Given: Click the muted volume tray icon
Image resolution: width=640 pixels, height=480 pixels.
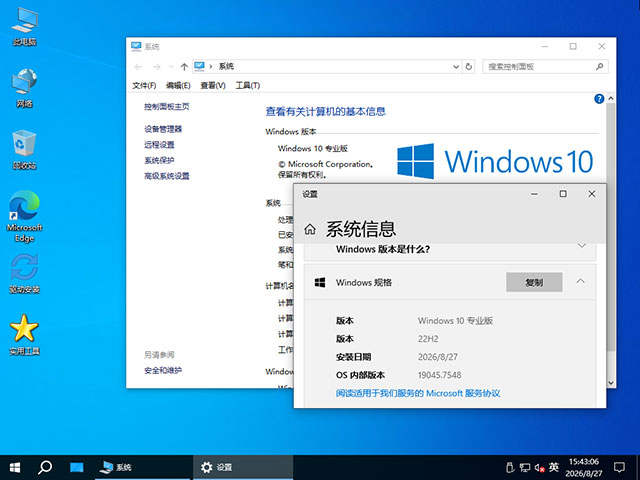Looking at the screenshot, I should [x=540, y=468].
